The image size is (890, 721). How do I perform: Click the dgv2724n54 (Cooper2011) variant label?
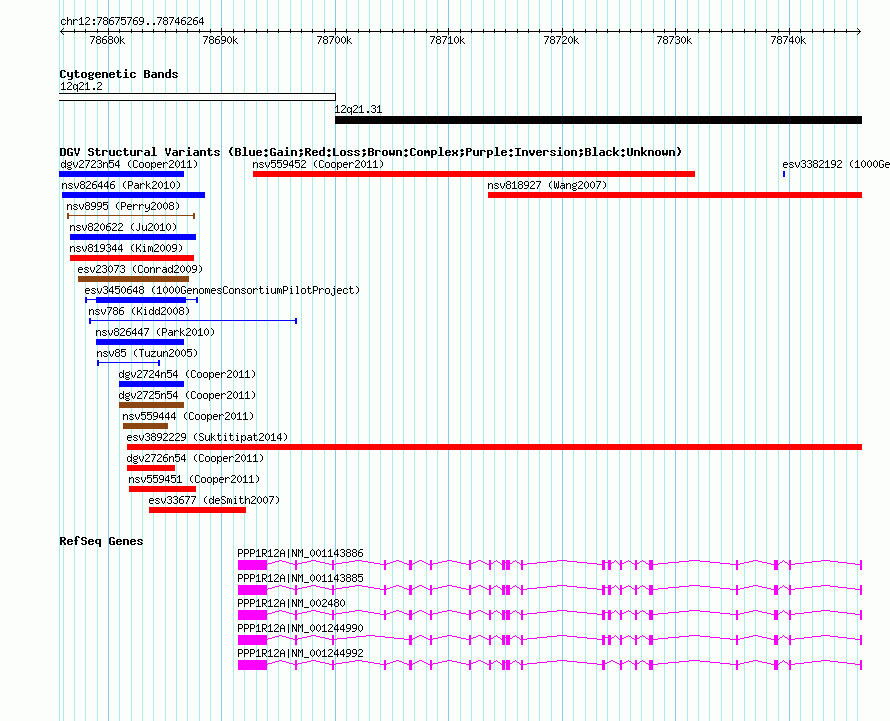[187, 374]
